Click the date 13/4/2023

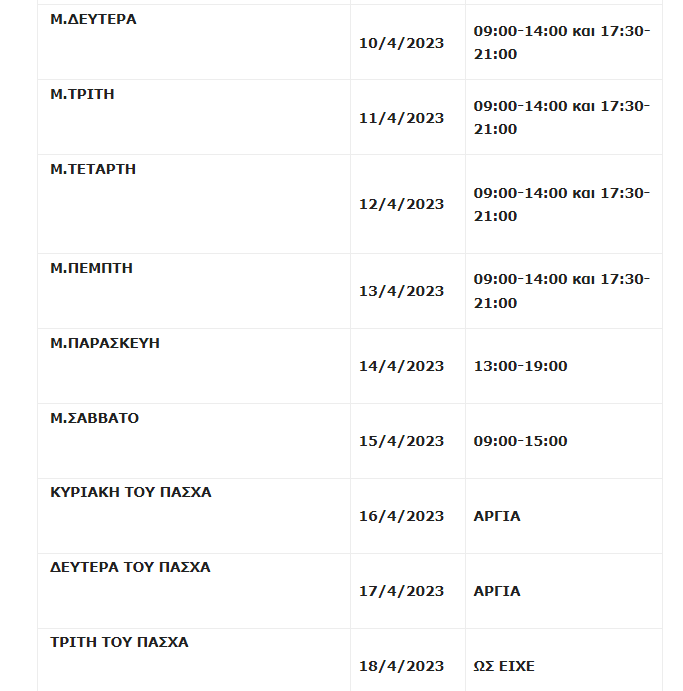pyautogui.click(x=401, y=291)
